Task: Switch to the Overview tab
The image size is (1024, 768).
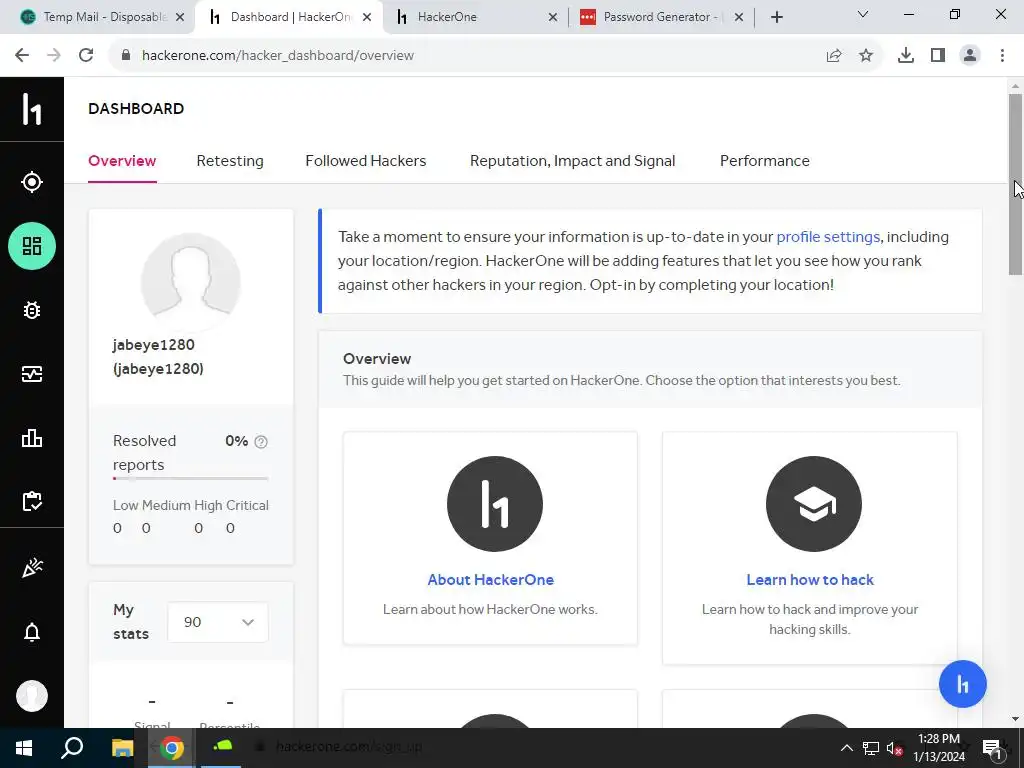Action: pyautogui.click(x=122, y=161)
